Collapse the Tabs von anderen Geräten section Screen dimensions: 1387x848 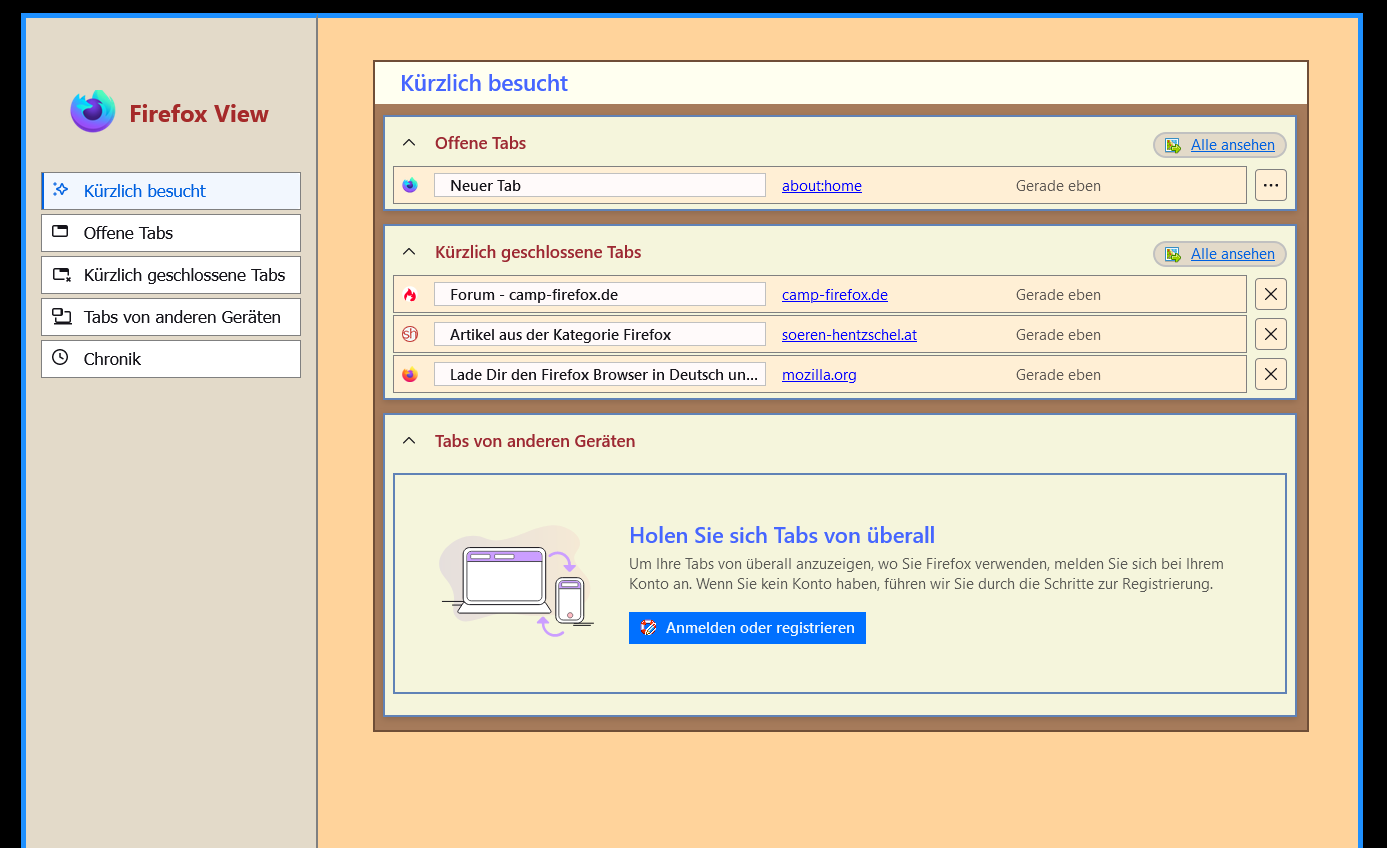[x=409, y=441]
